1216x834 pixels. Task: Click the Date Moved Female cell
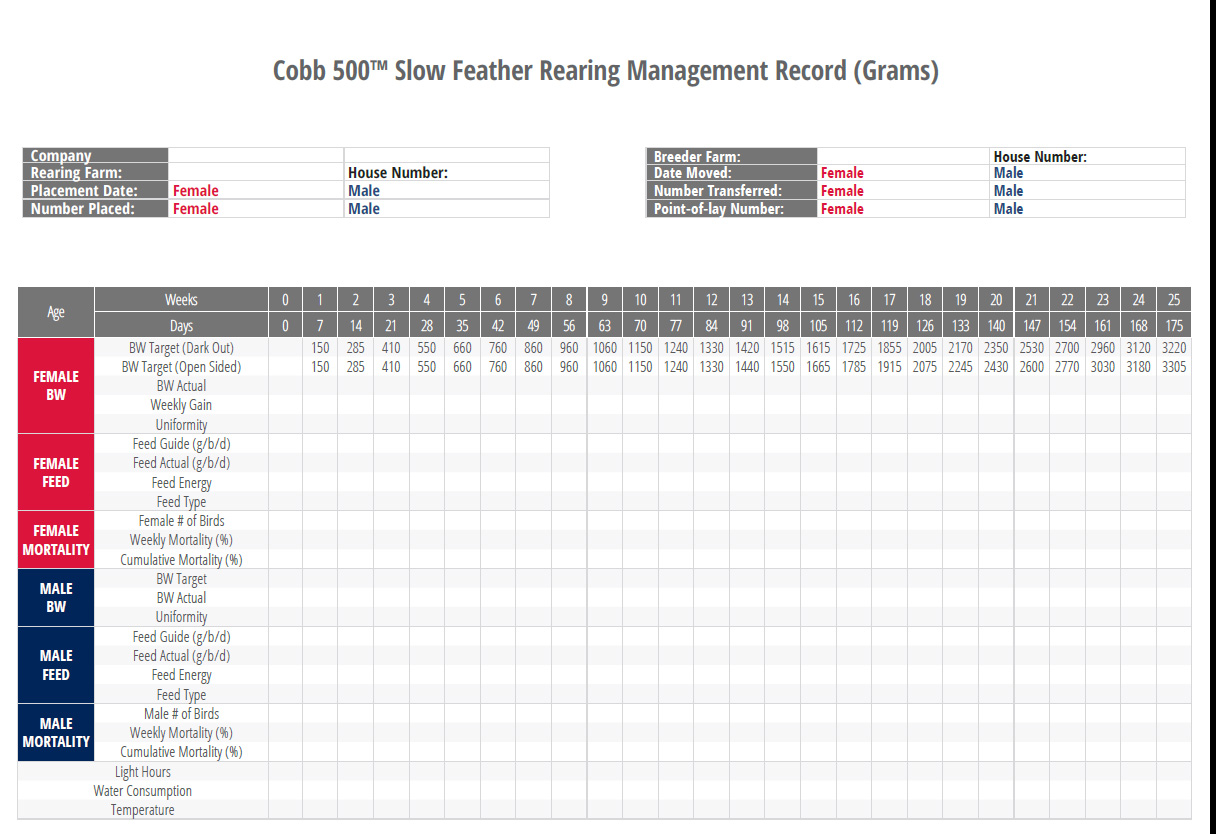pos(903,173)
